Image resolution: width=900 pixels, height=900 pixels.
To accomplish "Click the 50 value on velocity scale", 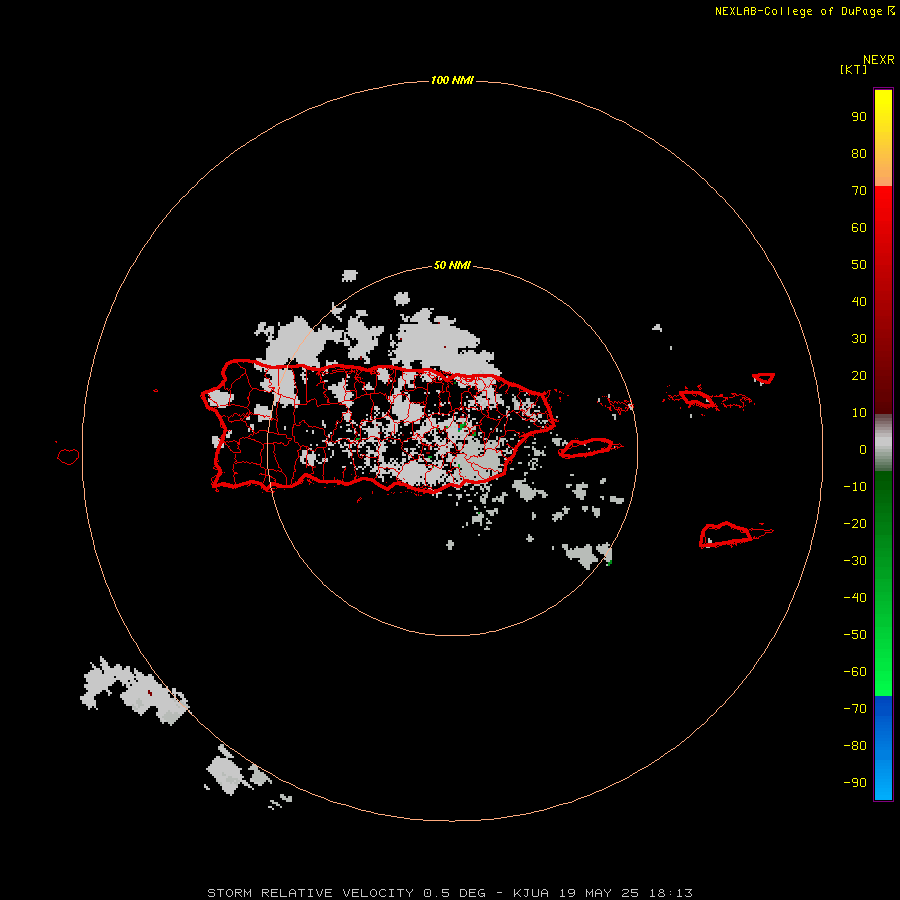I will pos(859,265).
